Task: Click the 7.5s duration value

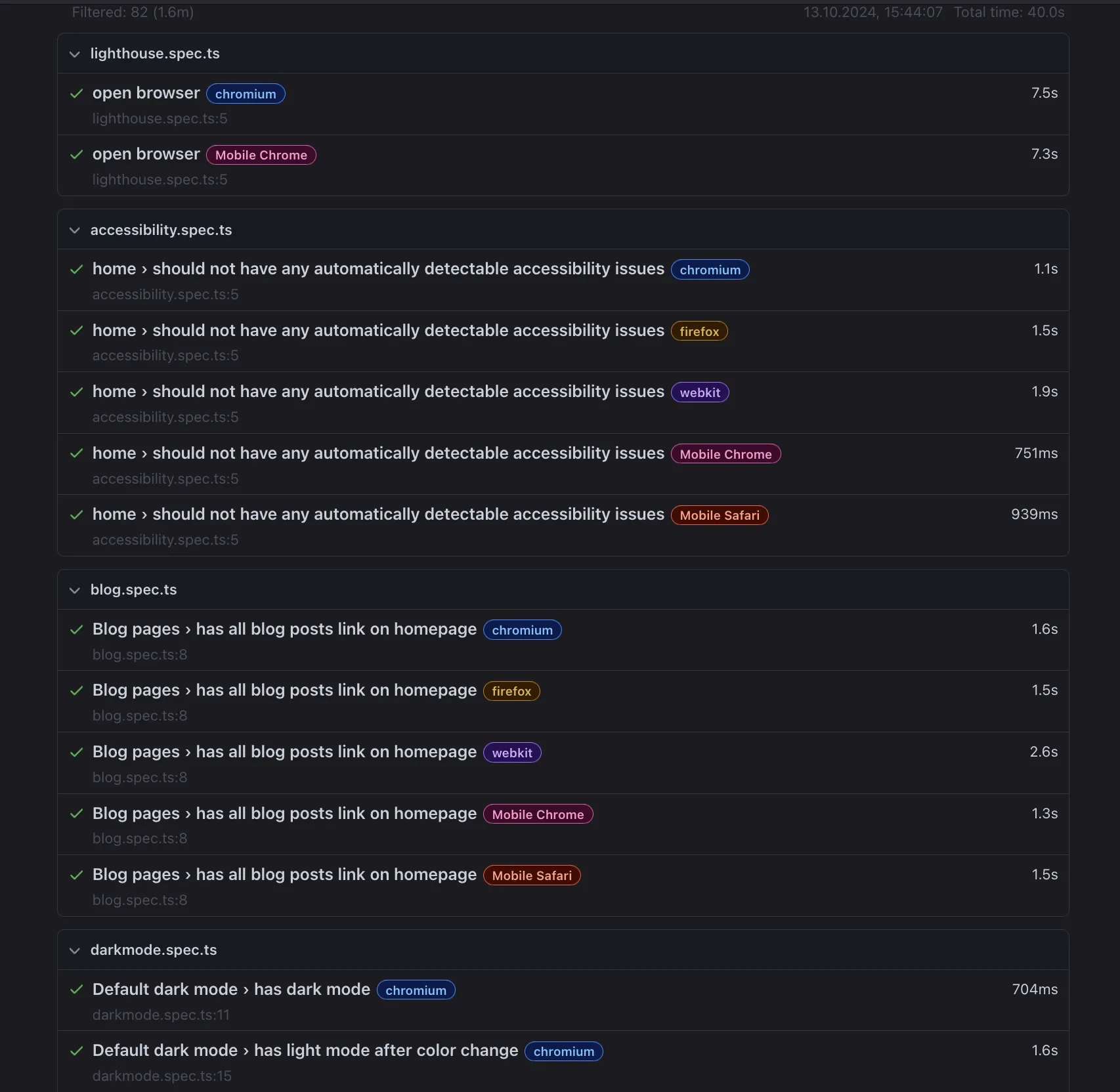Action: coord(1045,93)
